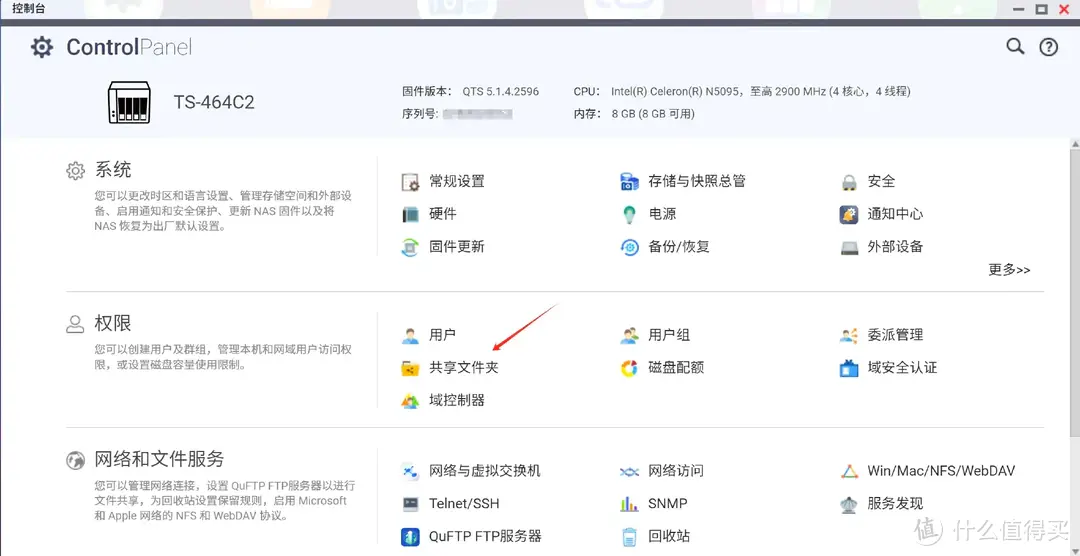Open the 固件更新 icon
The image size is (1080, 556).
pos(410,247)
